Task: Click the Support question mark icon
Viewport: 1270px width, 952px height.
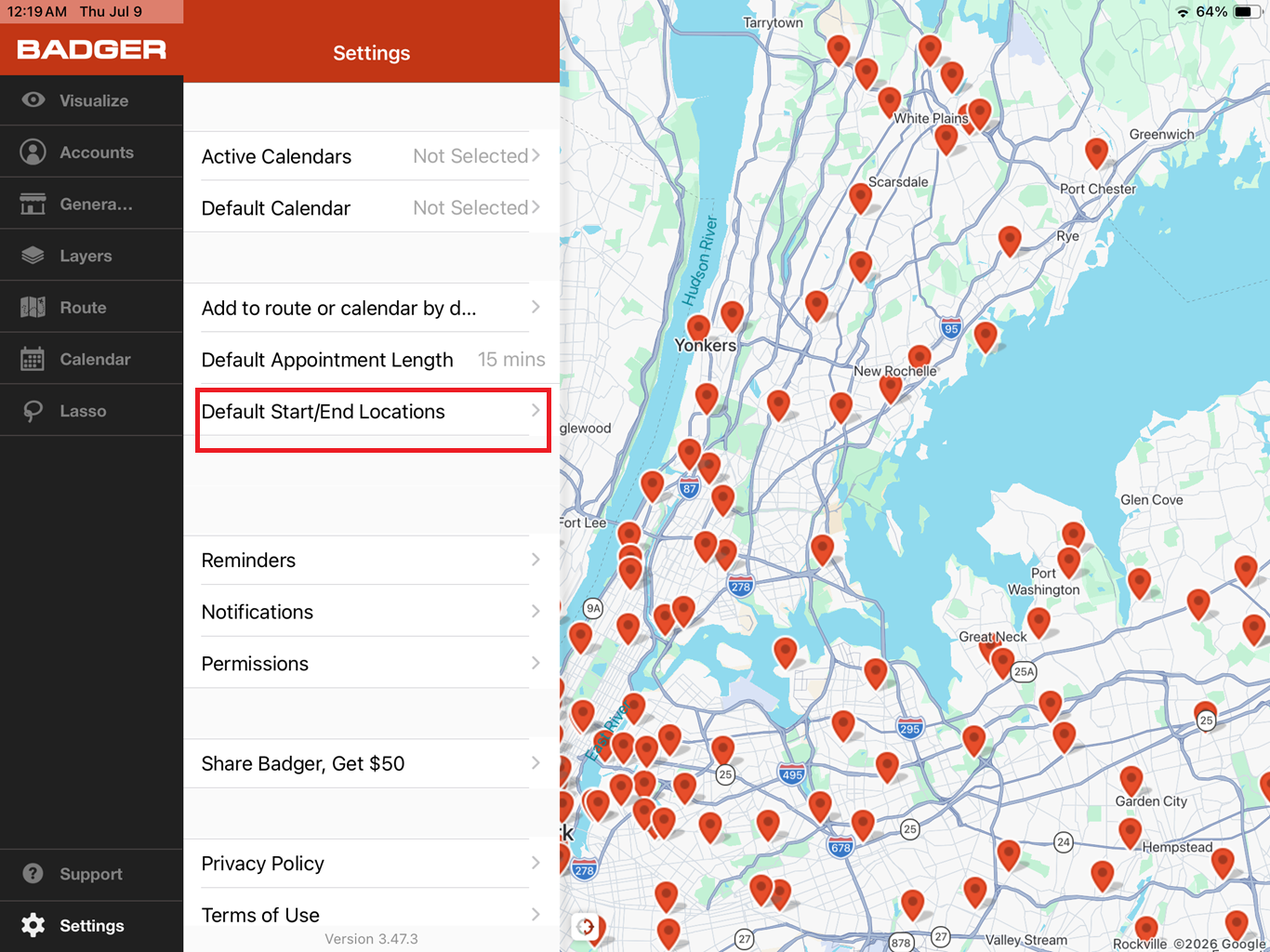Action: tap(33, 874)
